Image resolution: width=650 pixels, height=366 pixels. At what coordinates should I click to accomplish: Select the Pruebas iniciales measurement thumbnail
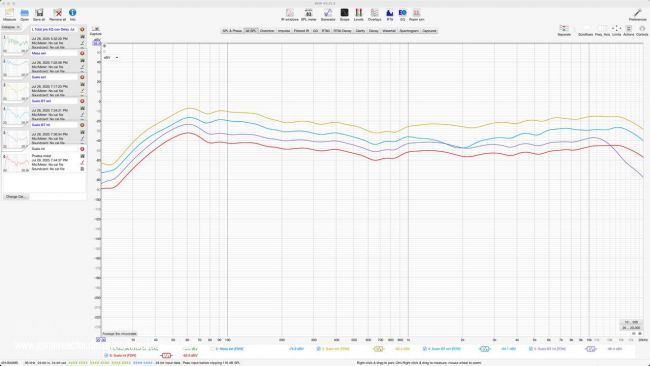(16, 163)
